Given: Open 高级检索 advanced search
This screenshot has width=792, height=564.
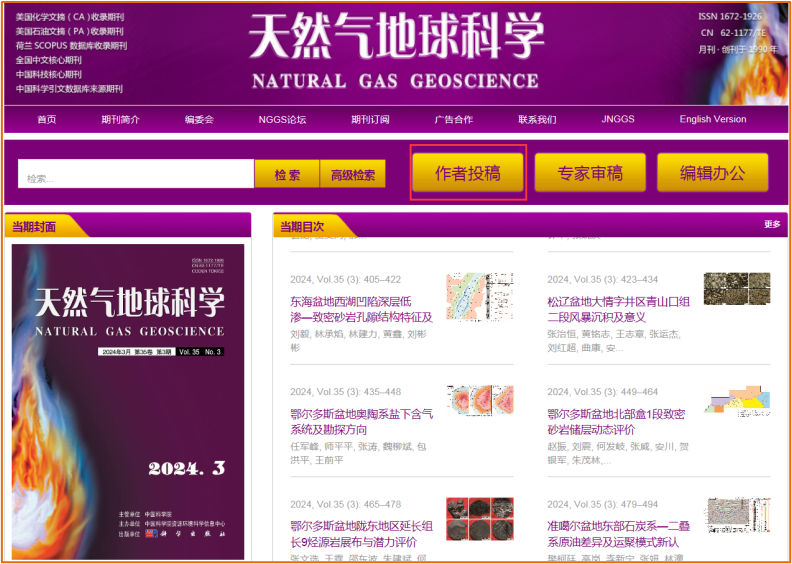Looking at the screenshot, I should [353, 174].
